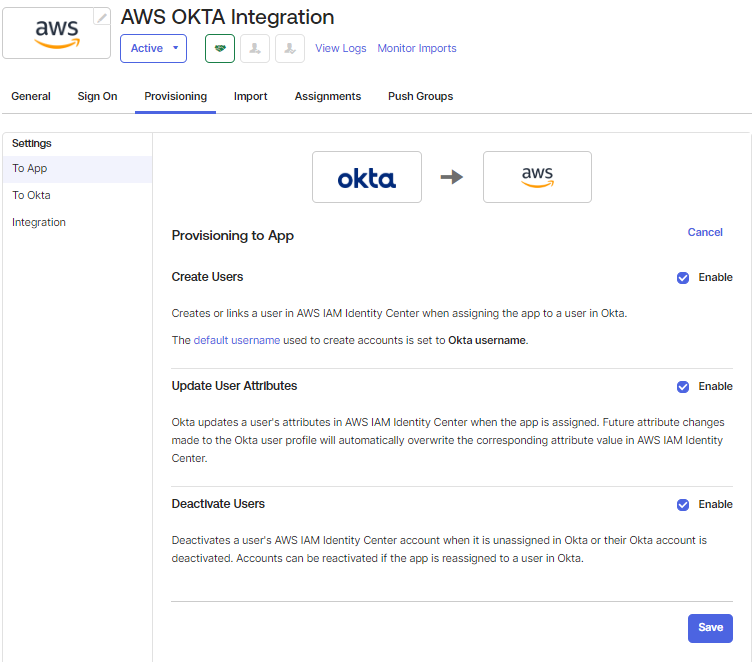Screen dimensions: 753x662
Task: Click the Settings sidebar heading
Action: [x=32, y=144]
